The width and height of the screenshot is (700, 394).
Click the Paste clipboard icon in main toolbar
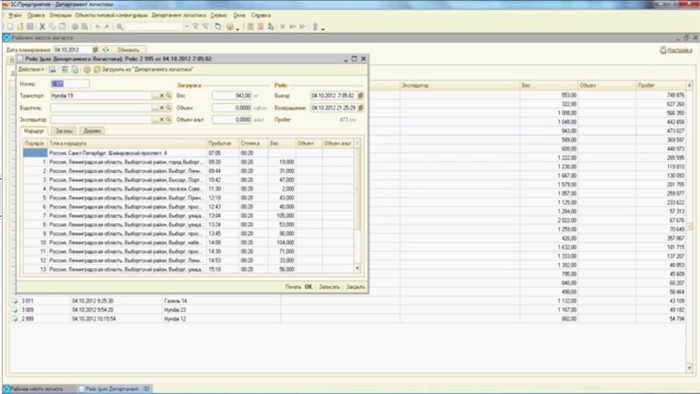point(62,27)
